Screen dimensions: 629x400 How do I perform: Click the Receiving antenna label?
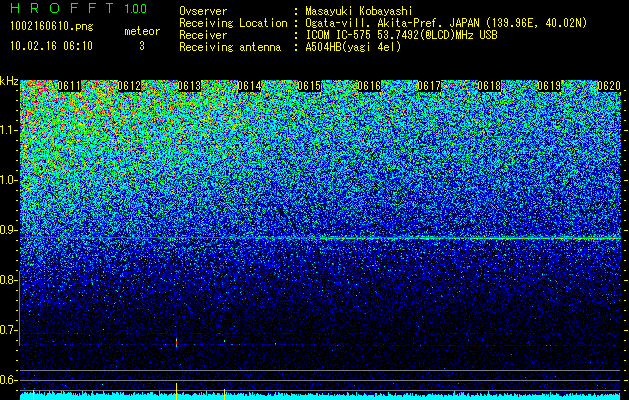pyautogui.click(x=230, y=47)
